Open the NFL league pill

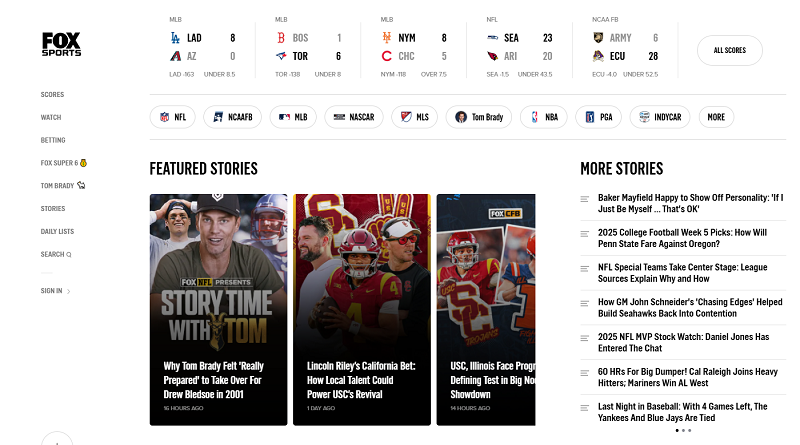coord(173,117)
